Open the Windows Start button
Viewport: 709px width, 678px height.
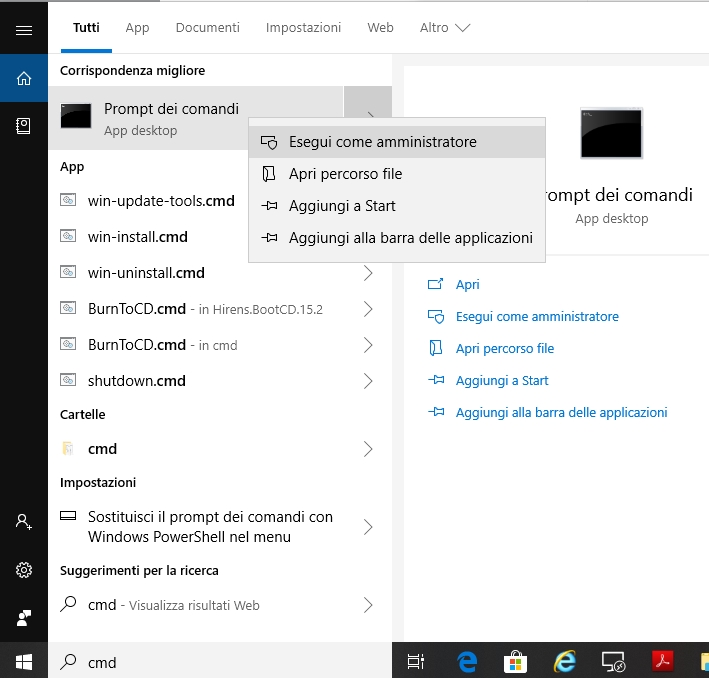pyautogui.click(x=24, y=662)
